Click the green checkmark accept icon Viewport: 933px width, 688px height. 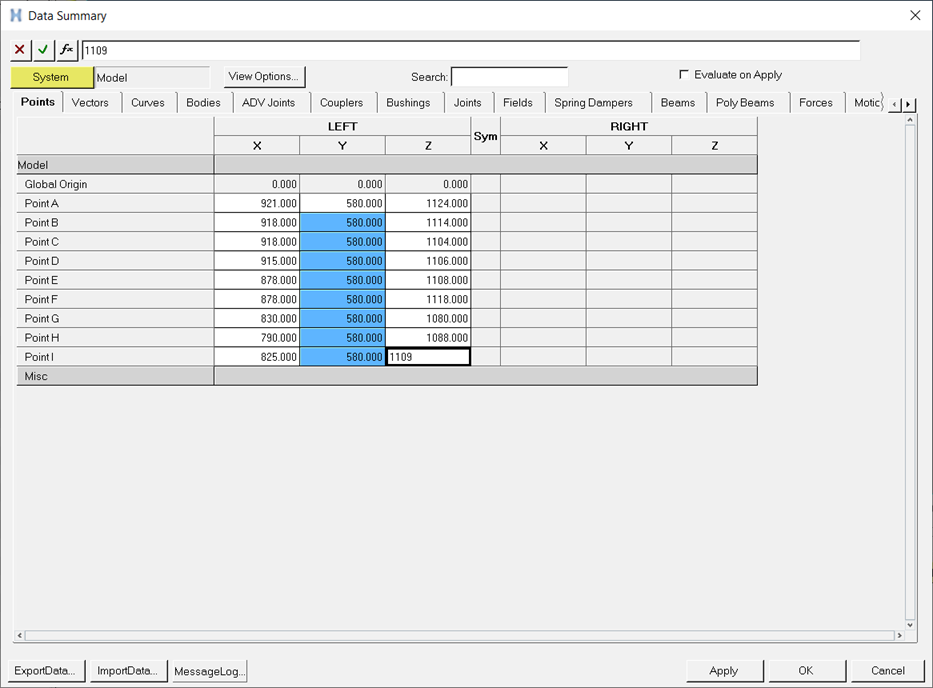click(x=43, y=50)
